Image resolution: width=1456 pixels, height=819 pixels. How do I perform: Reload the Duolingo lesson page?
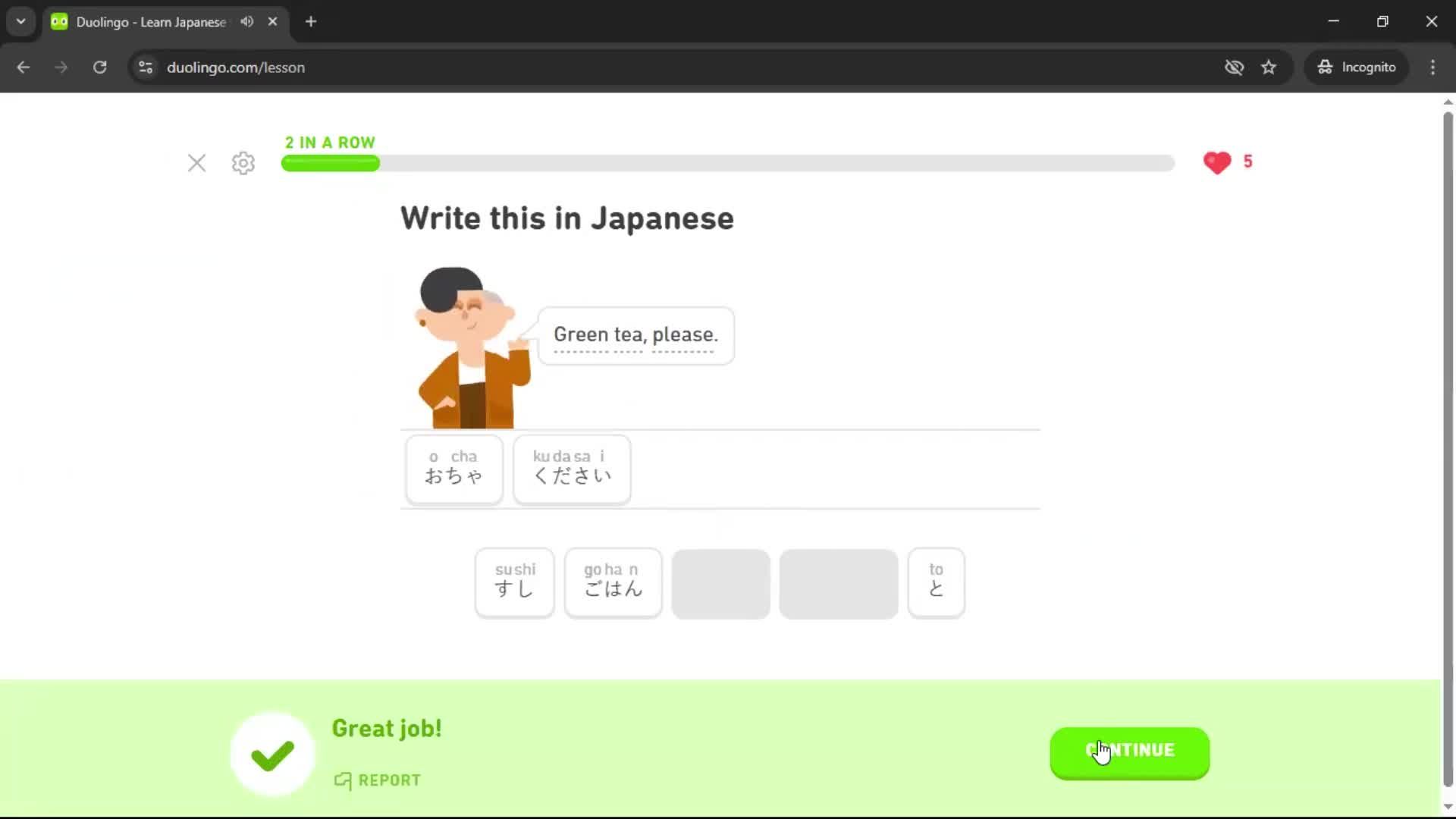pos(99,67)
